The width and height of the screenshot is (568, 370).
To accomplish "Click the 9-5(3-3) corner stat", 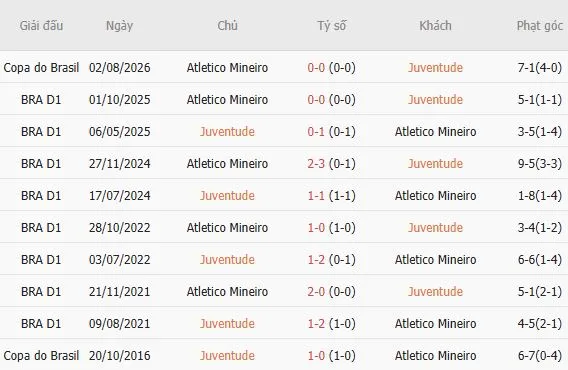I will tap(540, 164).
